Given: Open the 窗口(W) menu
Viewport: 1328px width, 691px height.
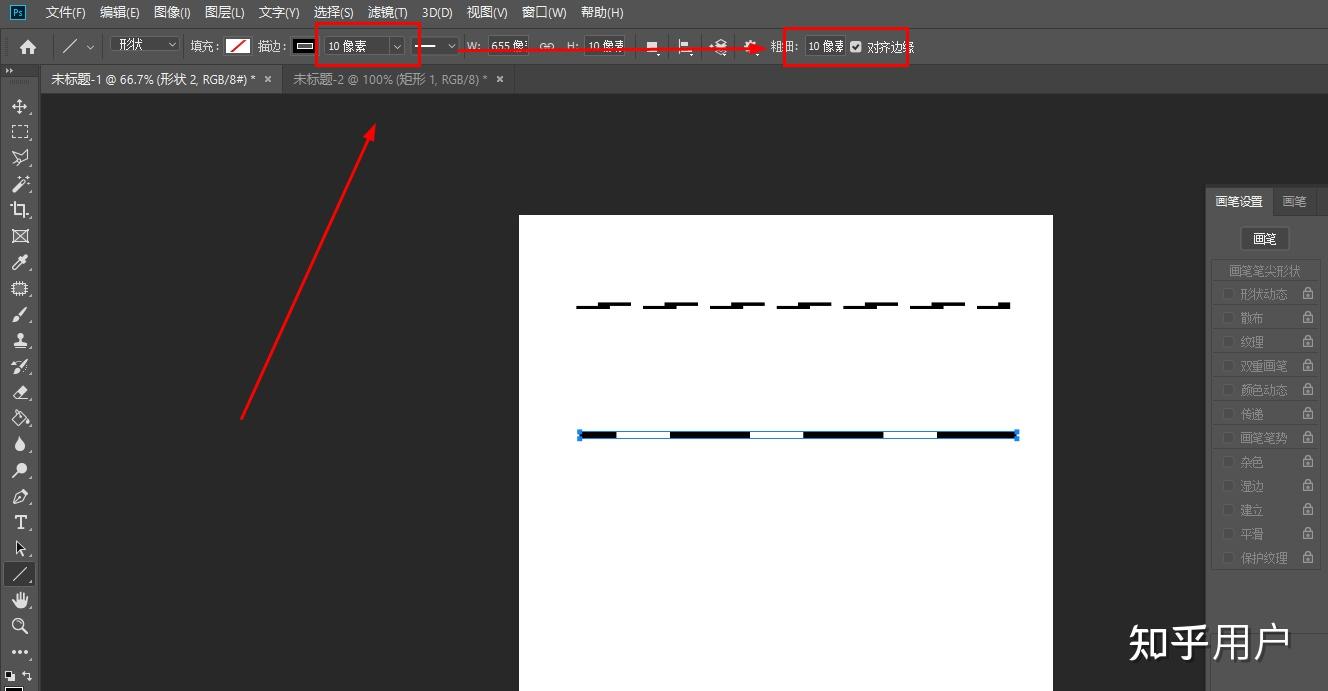Looking at the screenshot, I should click(544, 13).
